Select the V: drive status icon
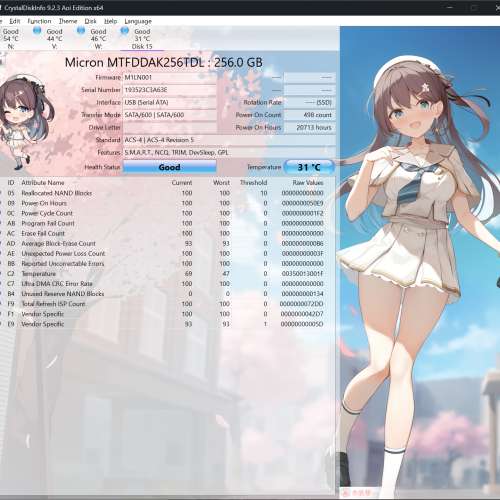Screen dimensions: 500x500 [x=37, y=31]
